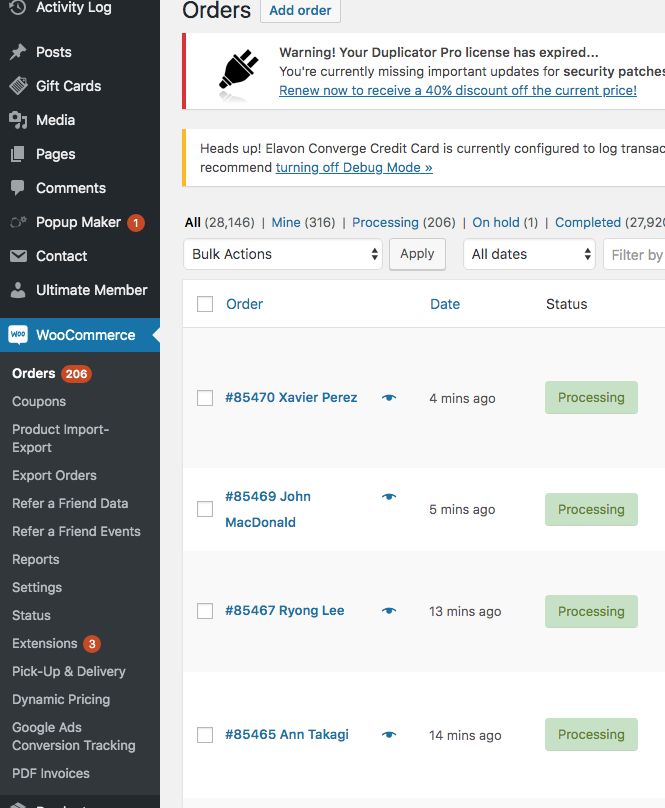Sort orders by Date column header

pyautogui.click(x=445, y=304)
